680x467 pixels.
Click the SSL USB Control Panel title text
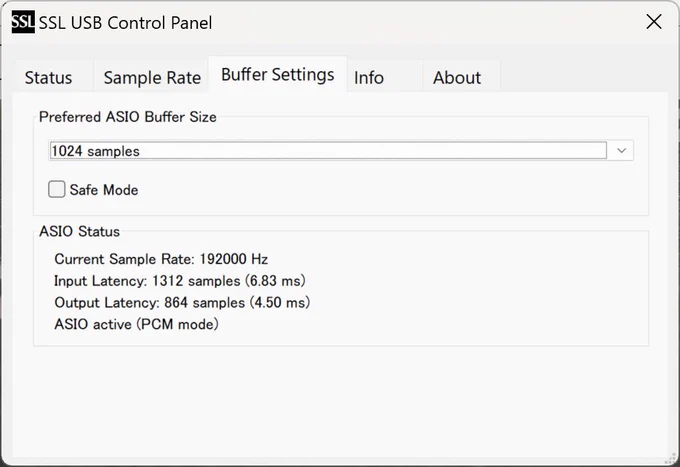(125, 23)
